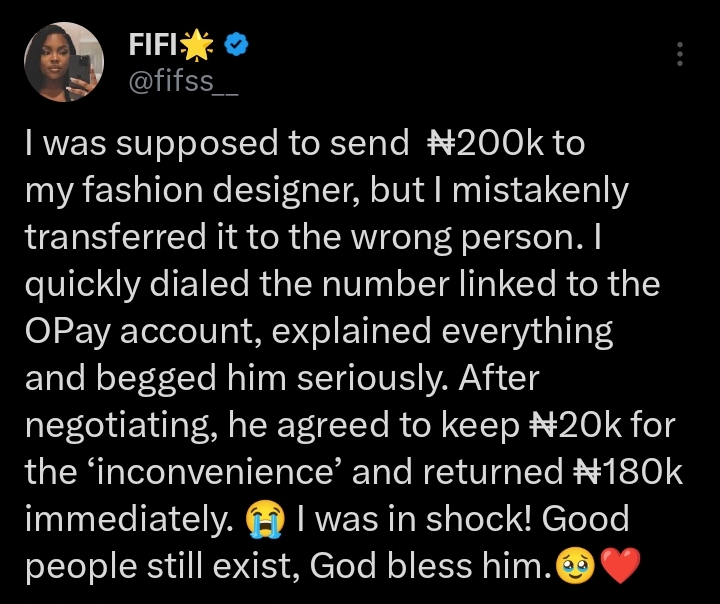Click the phrase "God bless him"
This screenshot has width=720, height=604.
[428, 566]
